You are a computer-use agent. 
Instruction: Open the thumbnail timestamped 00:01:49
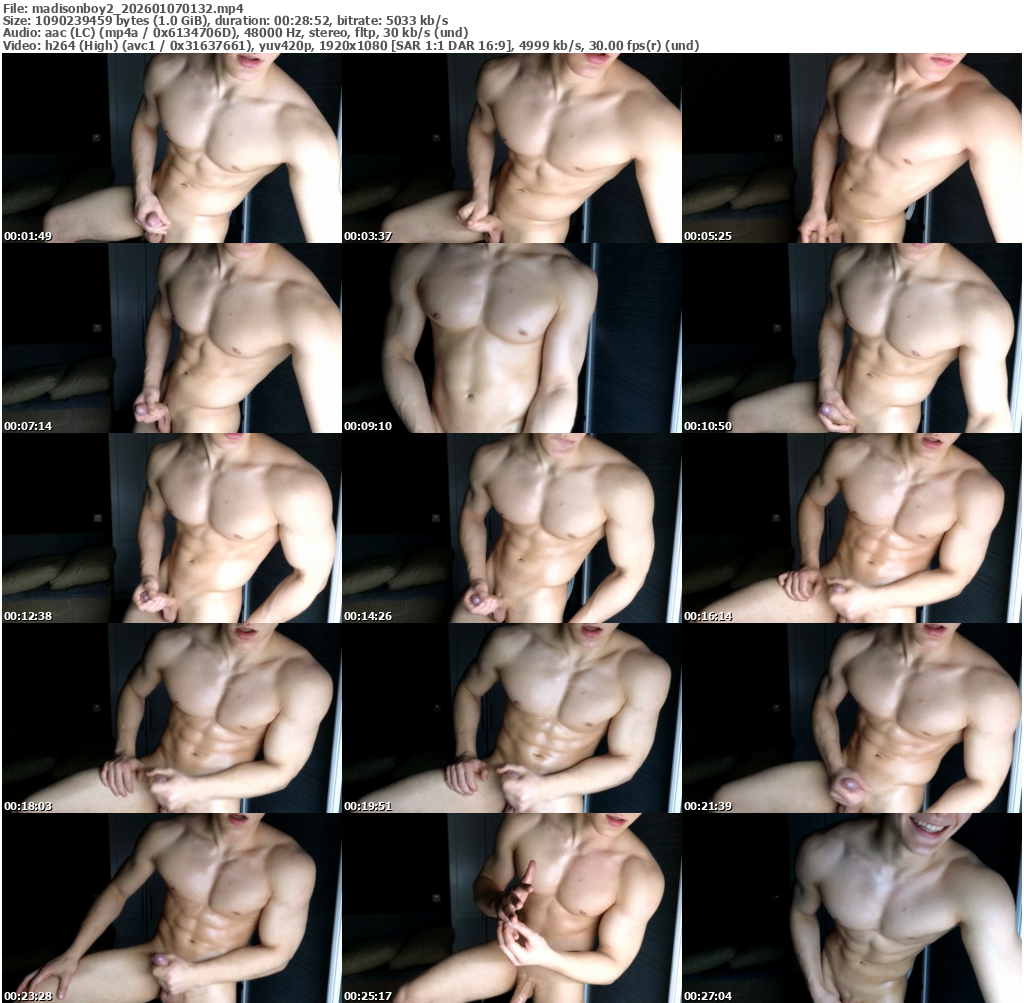(171, 148)
